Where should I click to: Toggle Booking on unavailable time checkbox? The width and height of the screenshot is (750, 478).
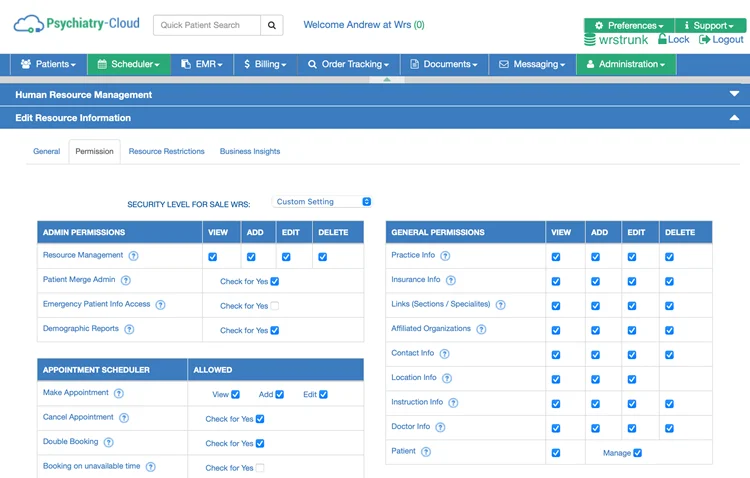[260, 467]
